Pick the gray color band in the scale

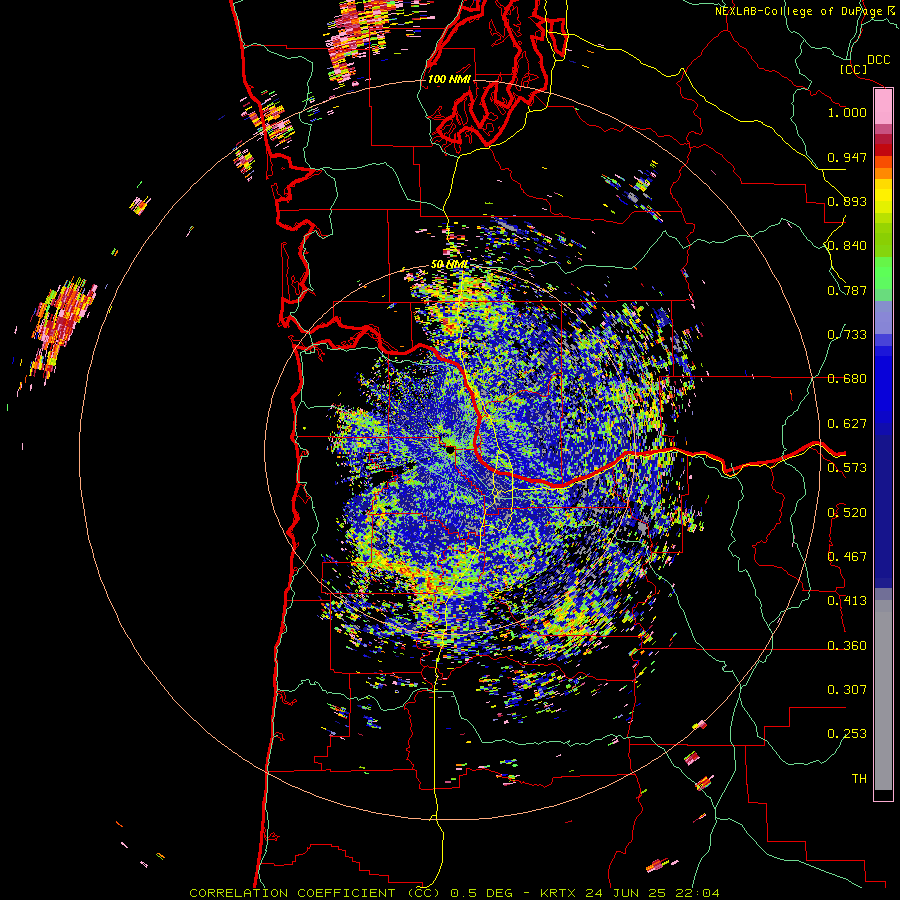[x=883, y=695]
